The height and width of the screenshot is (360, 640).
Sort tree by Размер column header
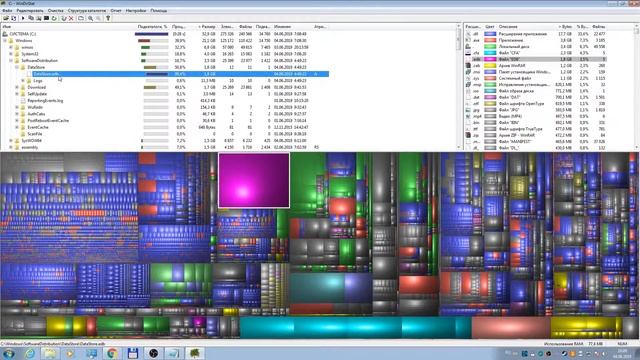[207, 27]
